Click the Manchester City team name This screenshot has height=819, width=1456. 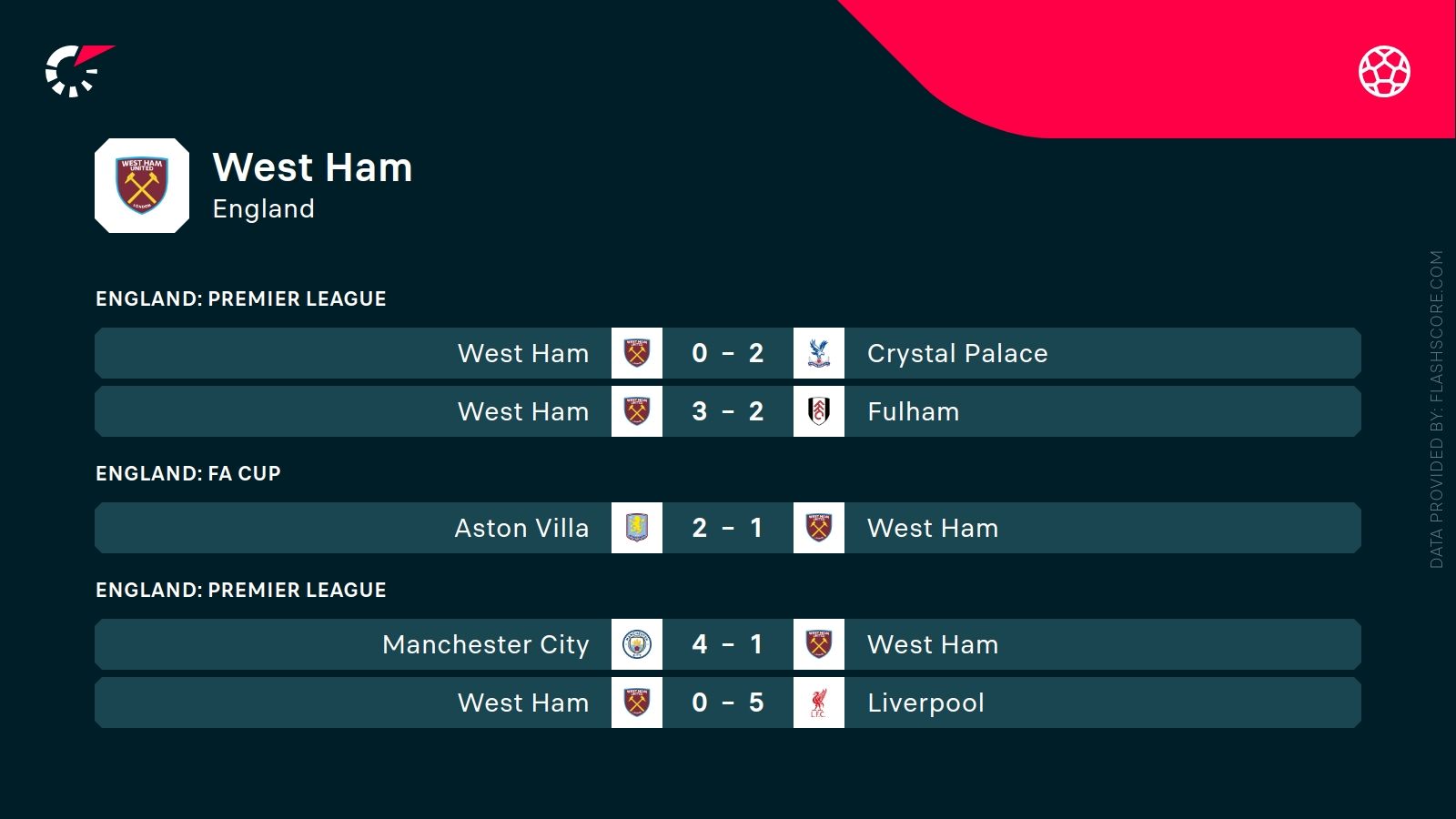(486, 644)
